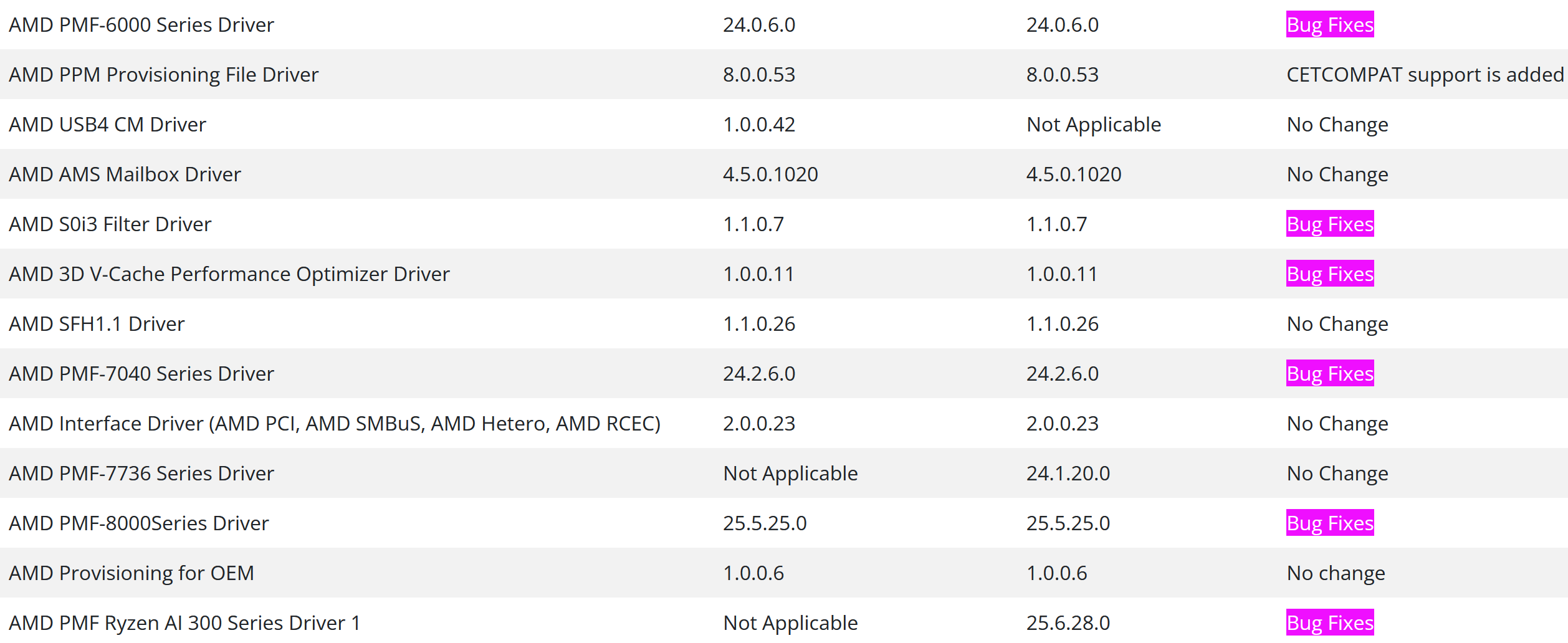Click the AMD Interface Driver row name

[x=335, y=424]
